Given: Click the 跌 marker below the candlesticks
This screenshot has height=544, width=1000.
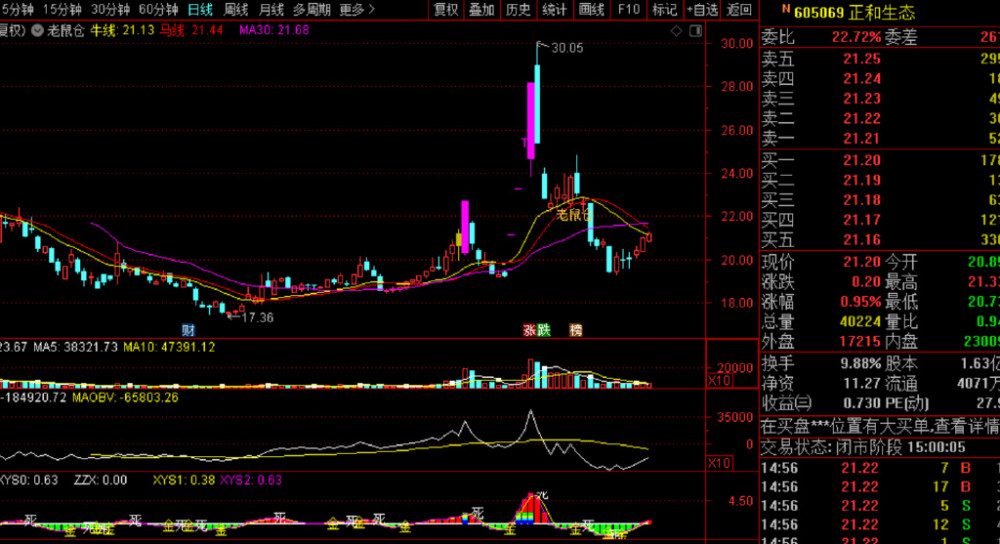Looking at the screenshot, I should tap(544, 329).
